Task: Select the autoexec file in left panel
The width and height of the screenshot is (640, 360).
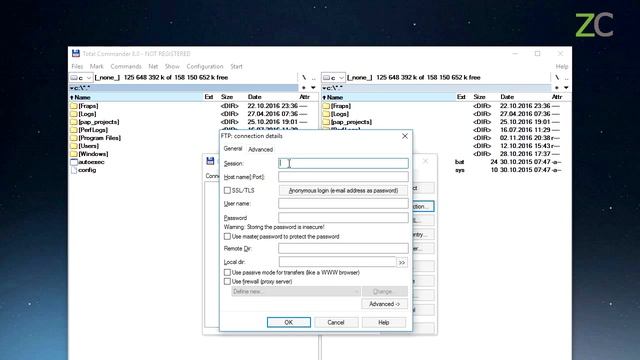Action: click(87, 162)
